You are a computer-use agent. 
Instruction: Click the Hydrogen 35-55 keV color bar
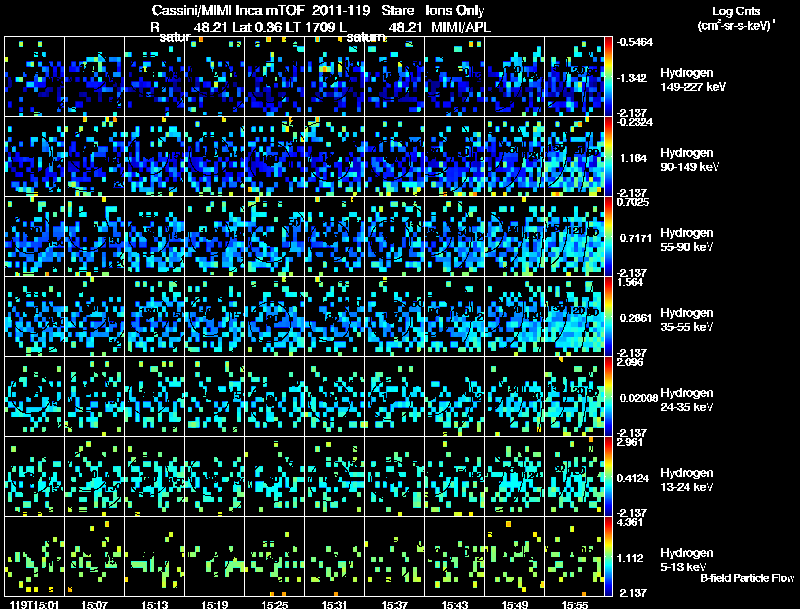609,316
